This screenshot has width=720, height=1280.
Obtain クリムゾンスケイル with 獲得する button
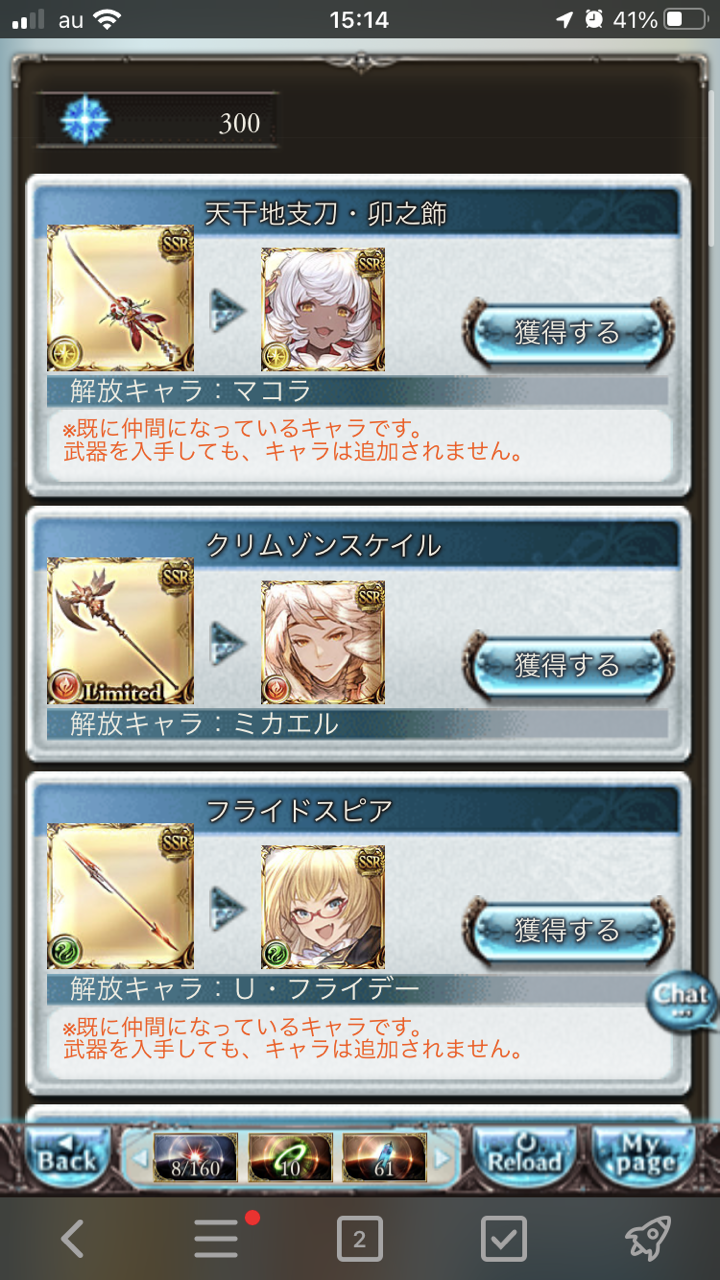point(568,665)
